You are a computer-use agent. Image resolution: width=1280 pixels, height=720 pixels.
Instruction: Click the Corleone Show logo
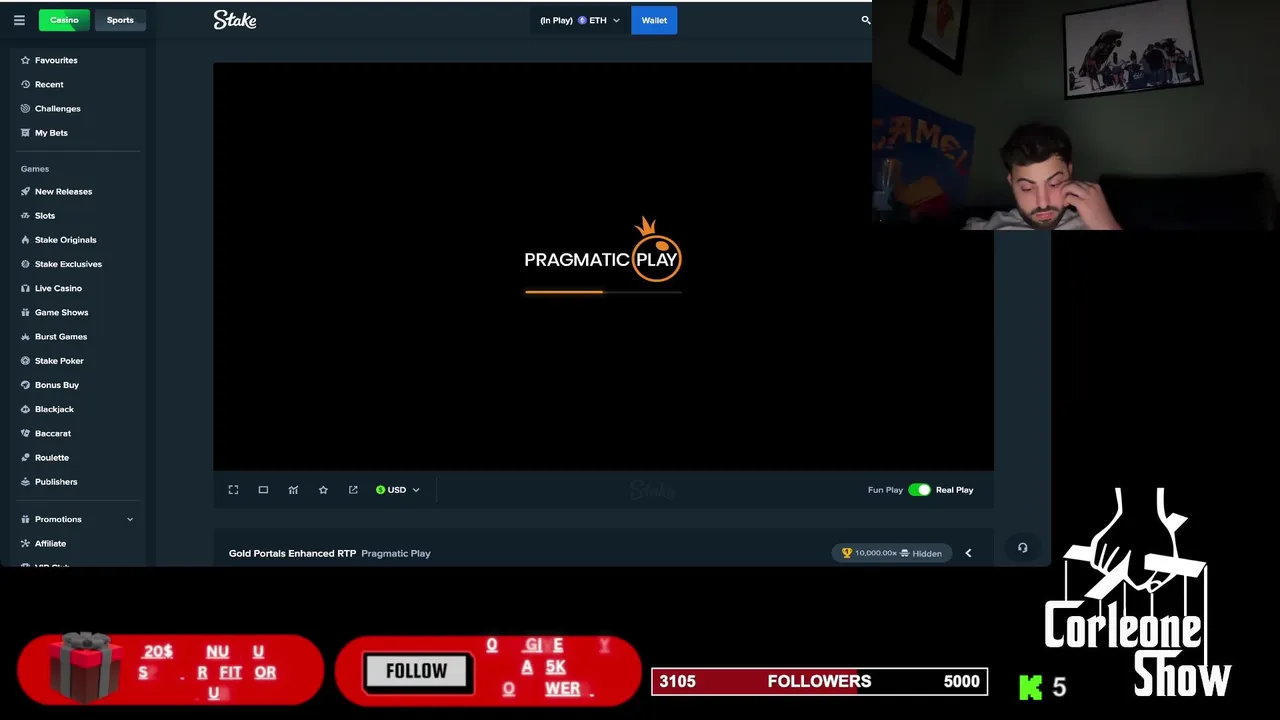point(1138,592)
